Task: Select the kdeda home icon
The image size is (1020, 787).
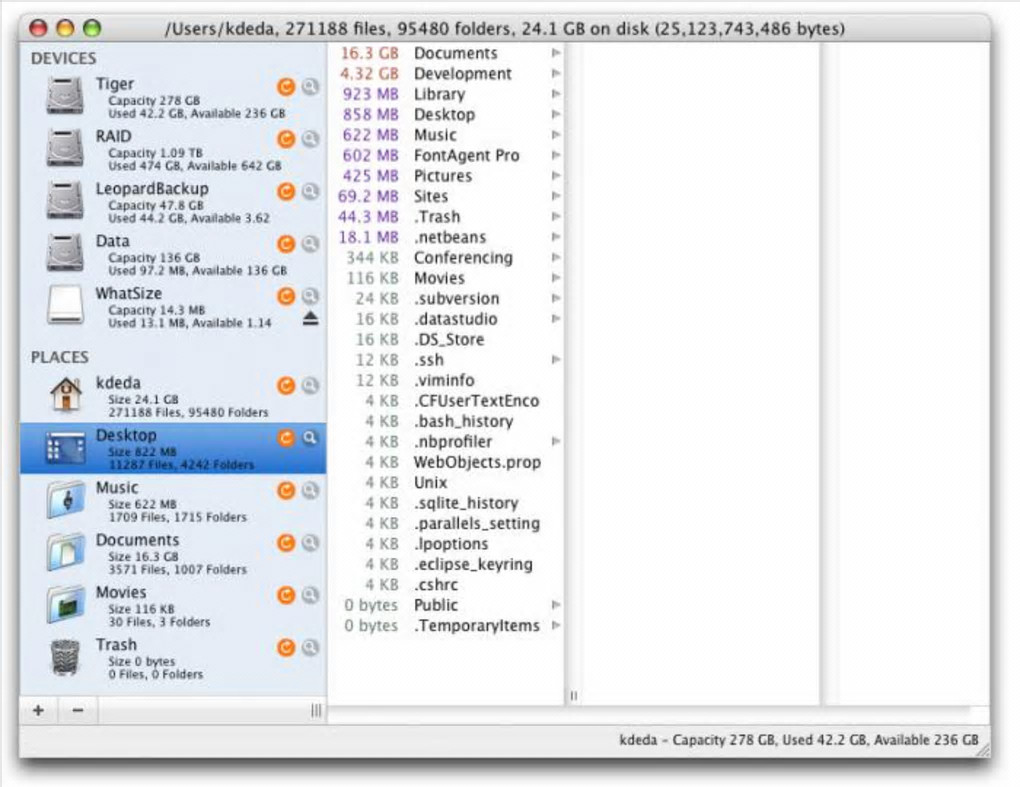Action: (x=66, y=395)
